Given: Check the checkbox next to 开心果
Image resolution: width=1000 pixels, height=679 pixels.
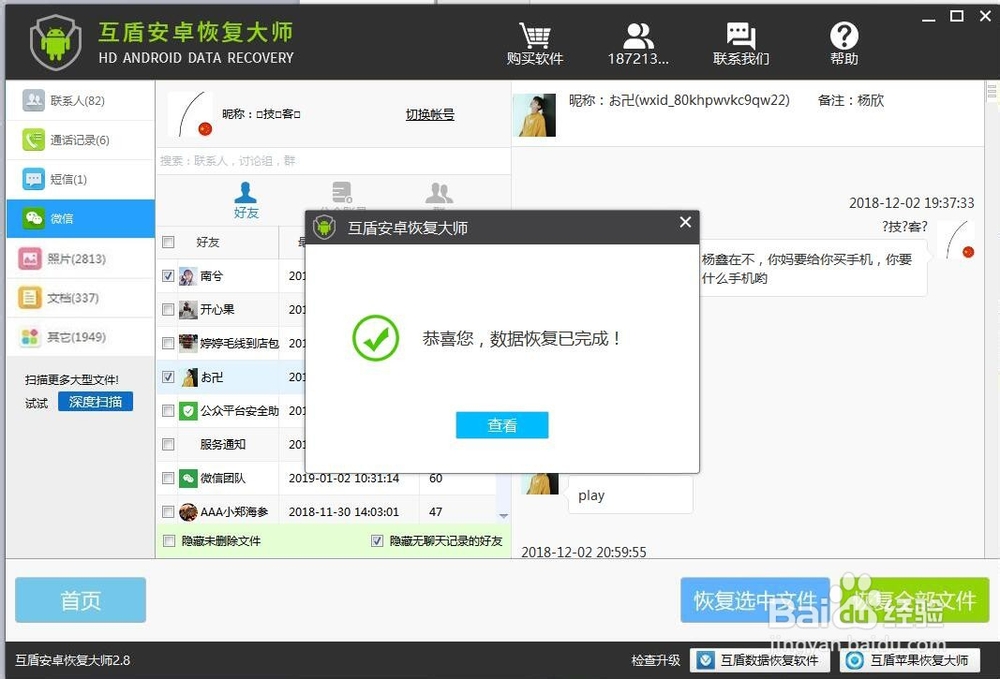Looking at the screenshot, I should click(x=167, y=309).
